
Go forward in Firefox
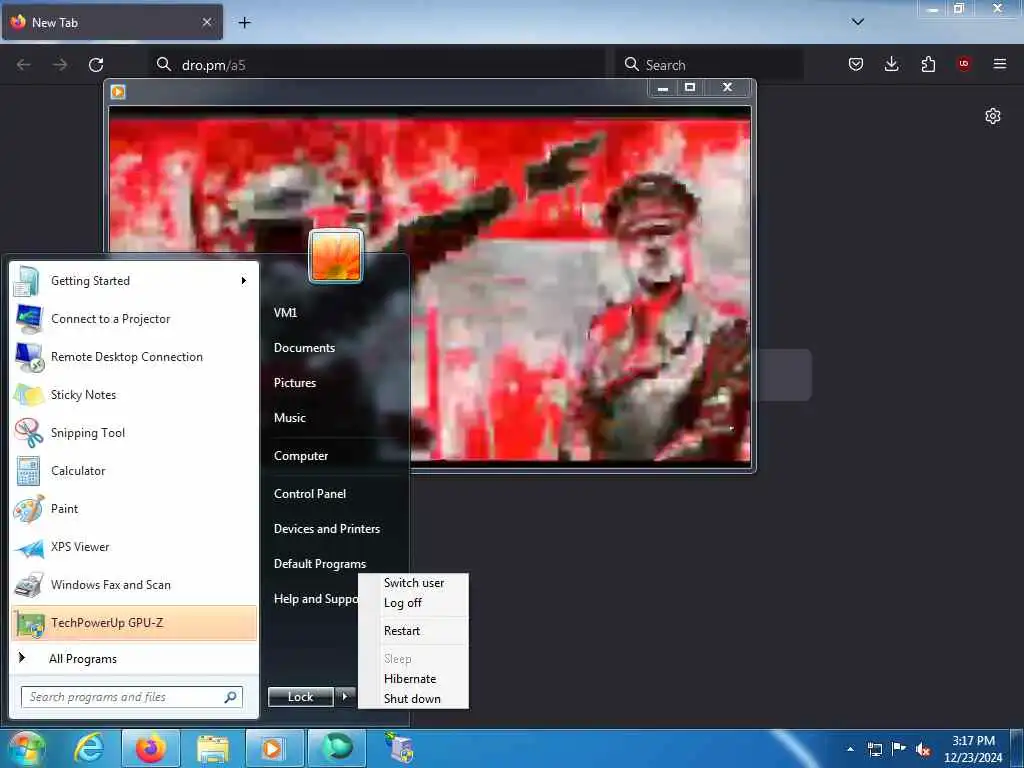click(x=60, y=65)
